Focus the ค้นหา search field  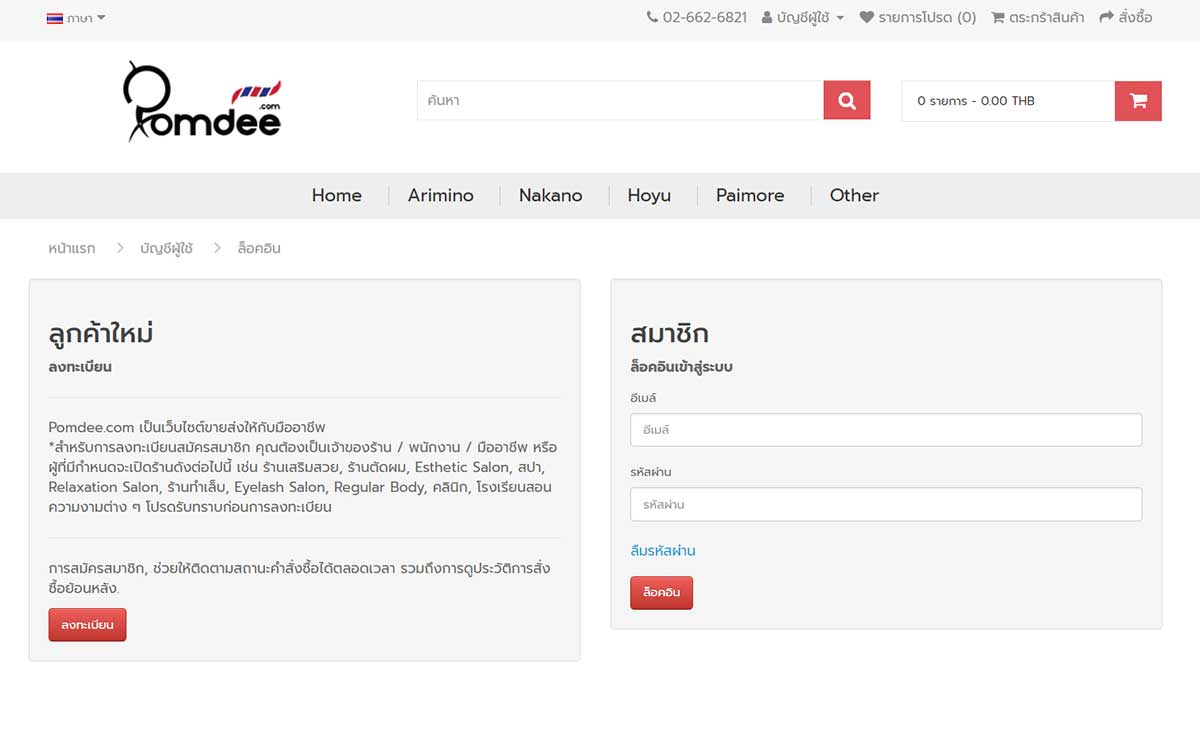click(x=620, y=100)
